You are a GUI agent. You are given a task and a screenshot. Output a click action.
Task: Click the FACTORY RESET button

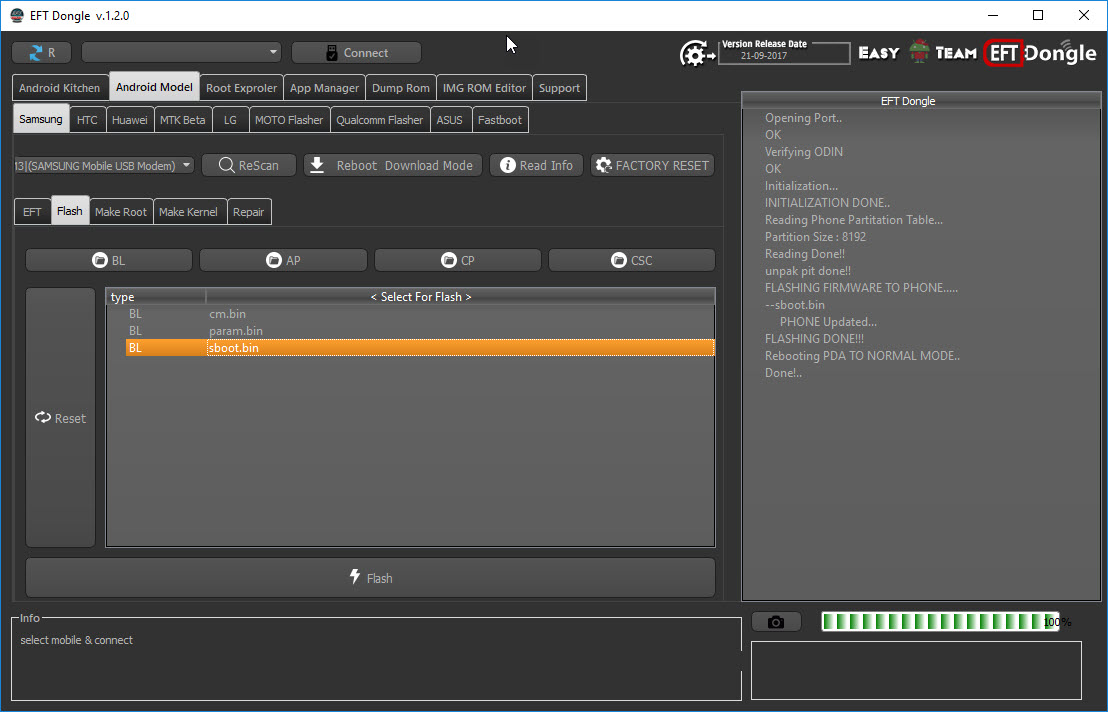[x=652, y=165]
